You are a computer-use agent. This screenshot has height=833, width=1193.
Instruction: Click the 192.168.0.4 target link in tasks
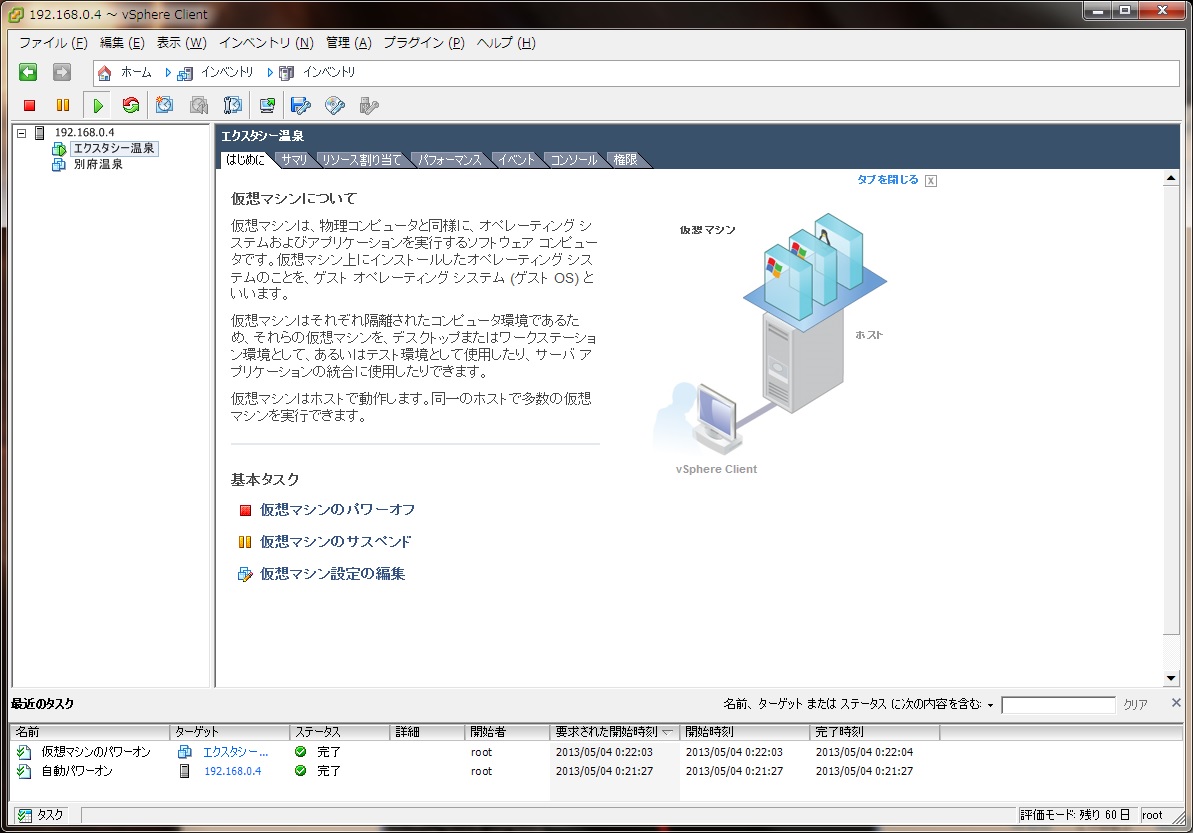(232, 771)
